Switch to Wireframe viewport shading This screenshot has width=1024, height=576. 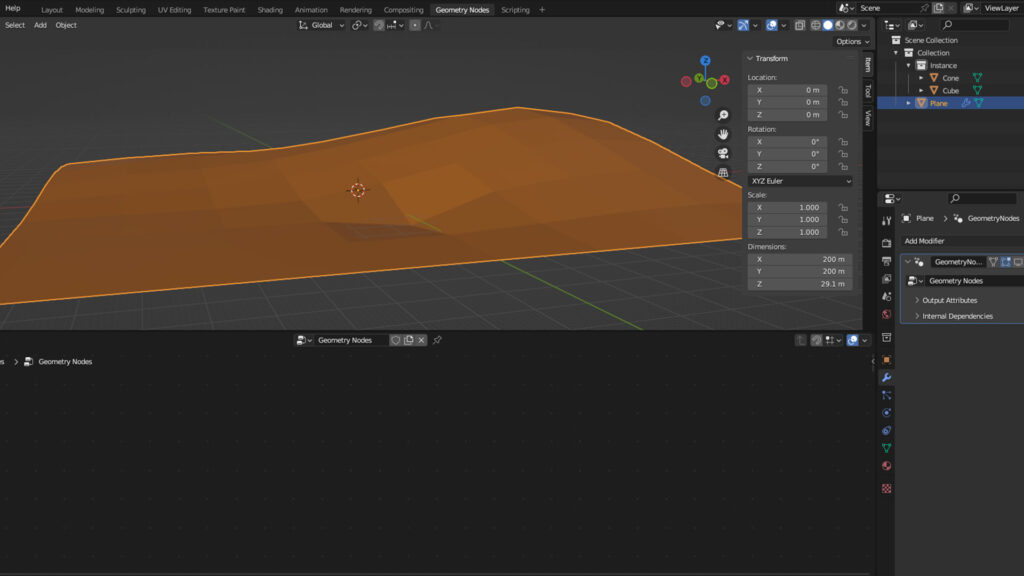click(x=815, y=25)
